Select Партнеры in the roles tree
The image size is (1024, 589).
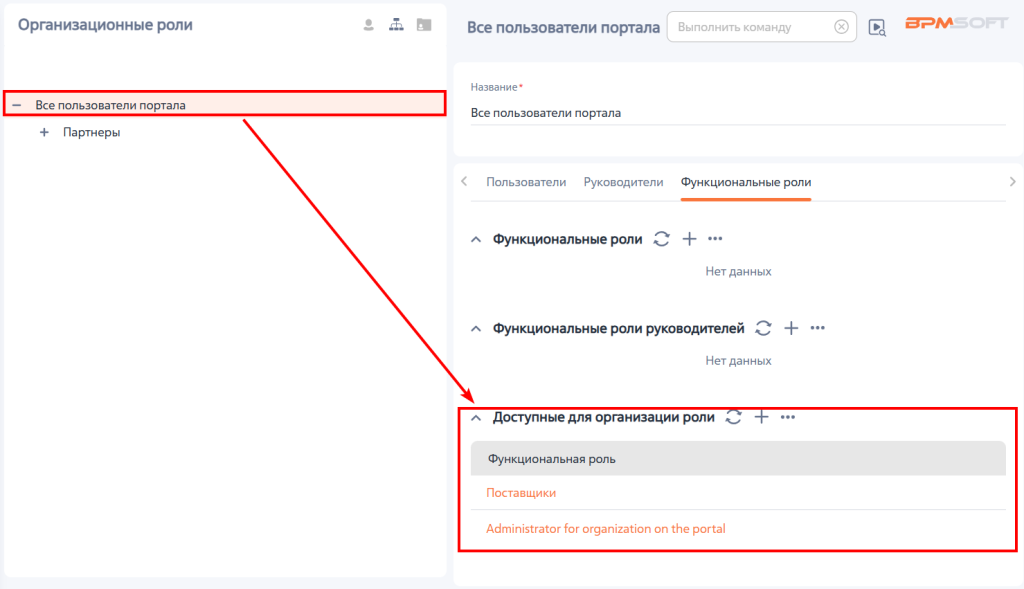pos(91,132)
